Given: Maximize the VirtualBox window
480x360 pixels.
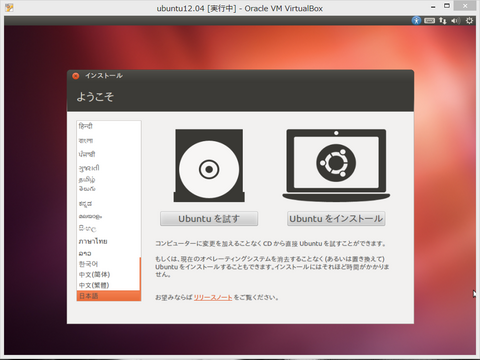Looking at the screenshot, I should tap(447, 6).
